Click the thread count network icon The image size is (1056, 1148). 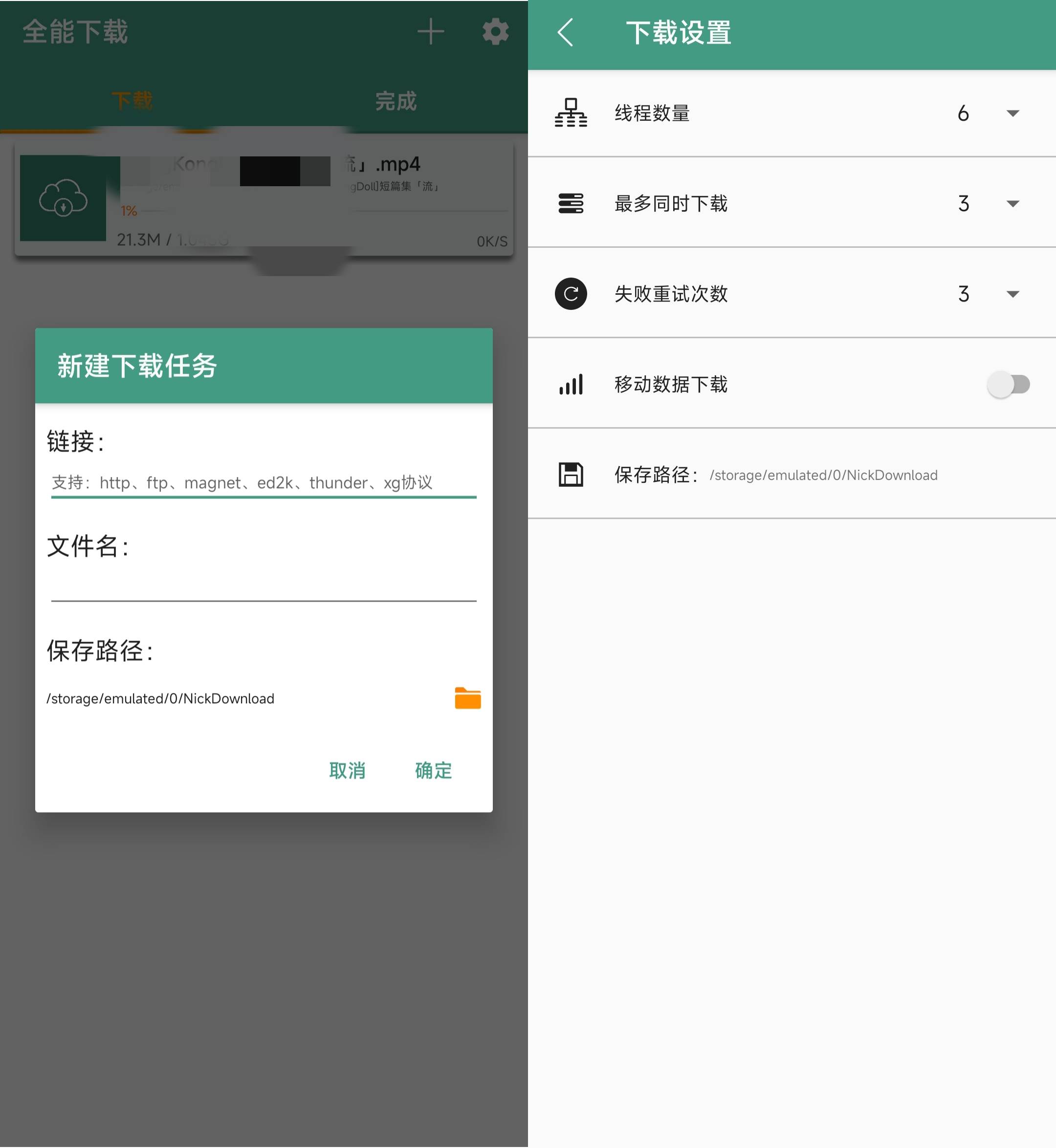click(x=571, y=113)
